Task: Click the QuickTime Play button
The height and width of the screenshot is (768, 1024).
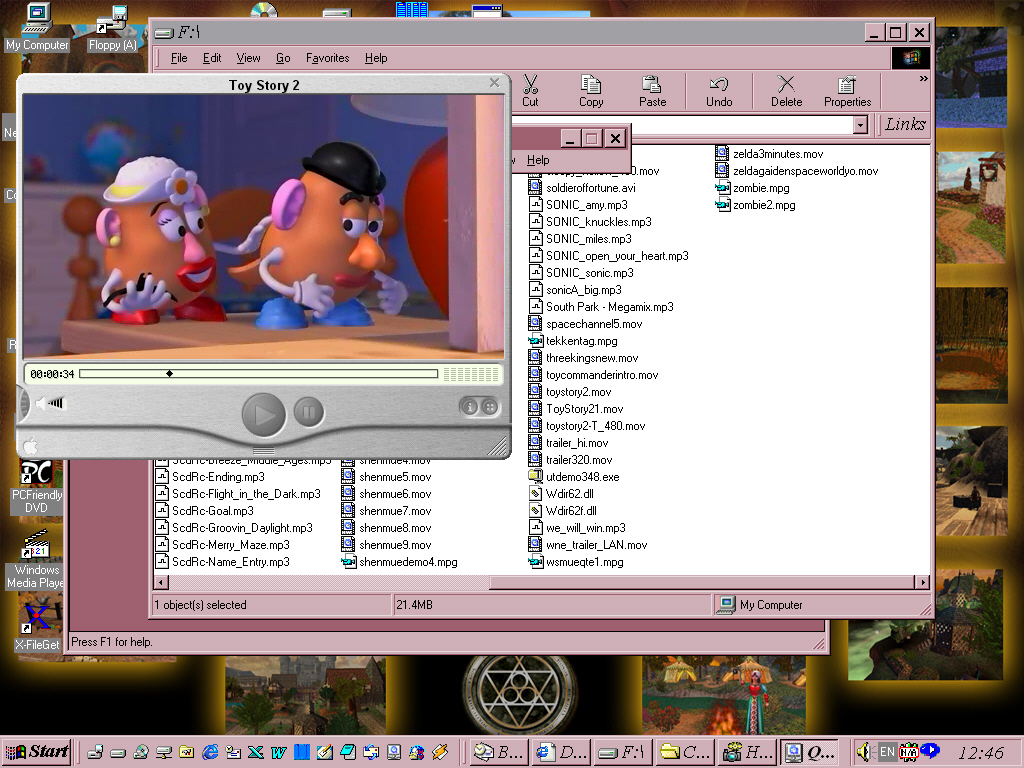Action: click(263, 414)
